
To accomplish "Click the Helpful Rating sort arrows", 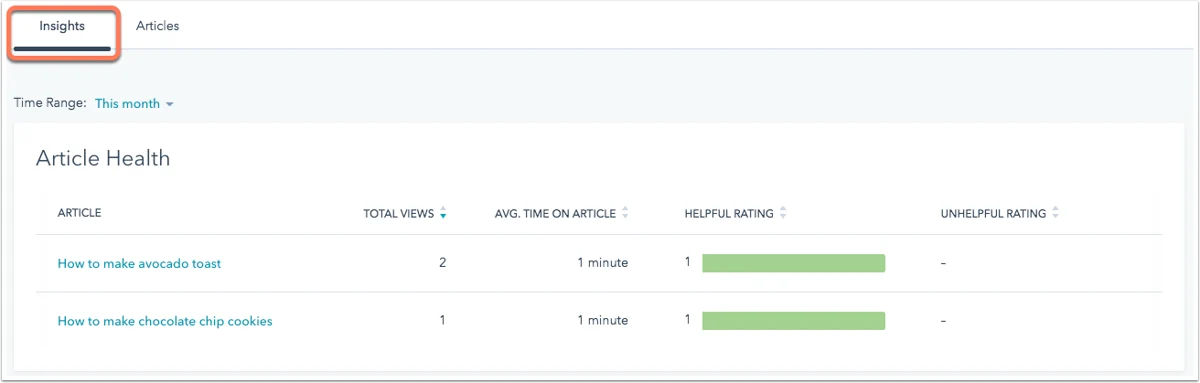I will click(783, 213).
